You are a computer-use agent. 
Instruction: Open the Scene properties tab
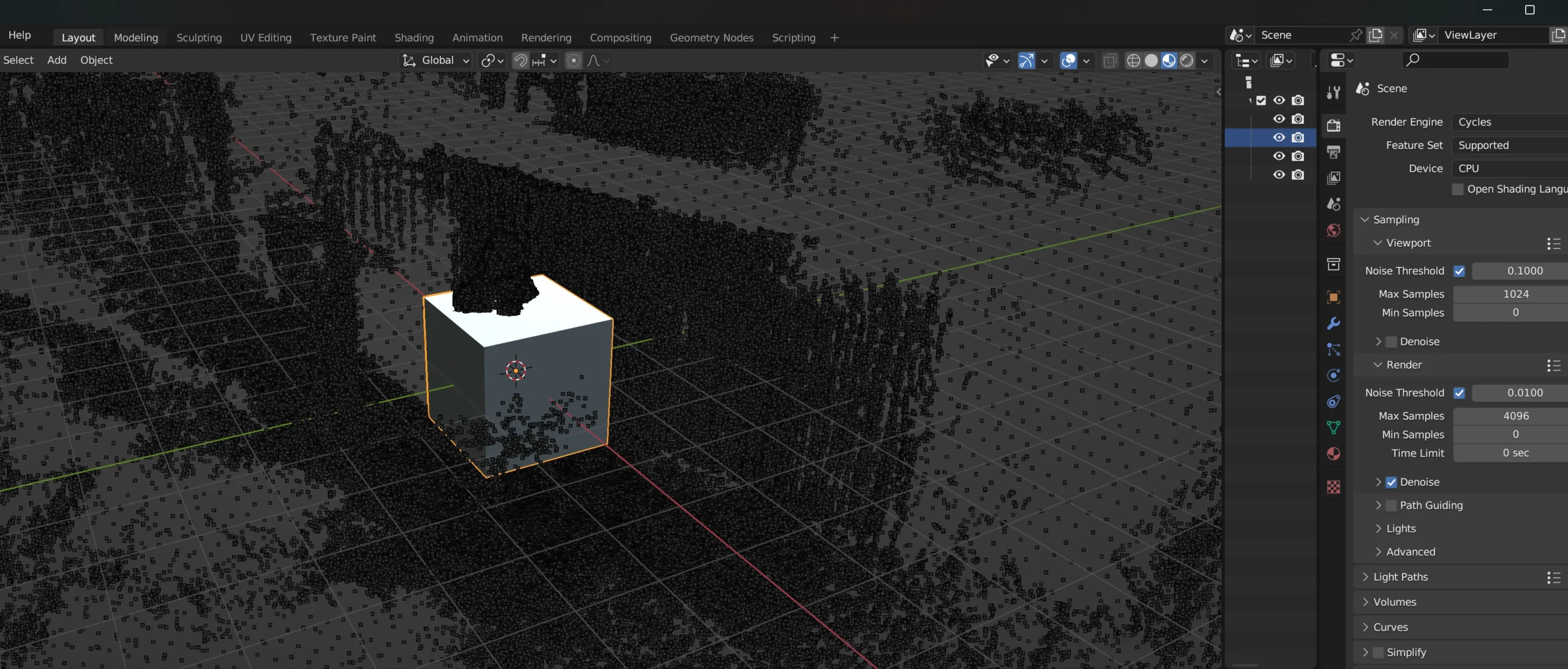point(1333,204)
